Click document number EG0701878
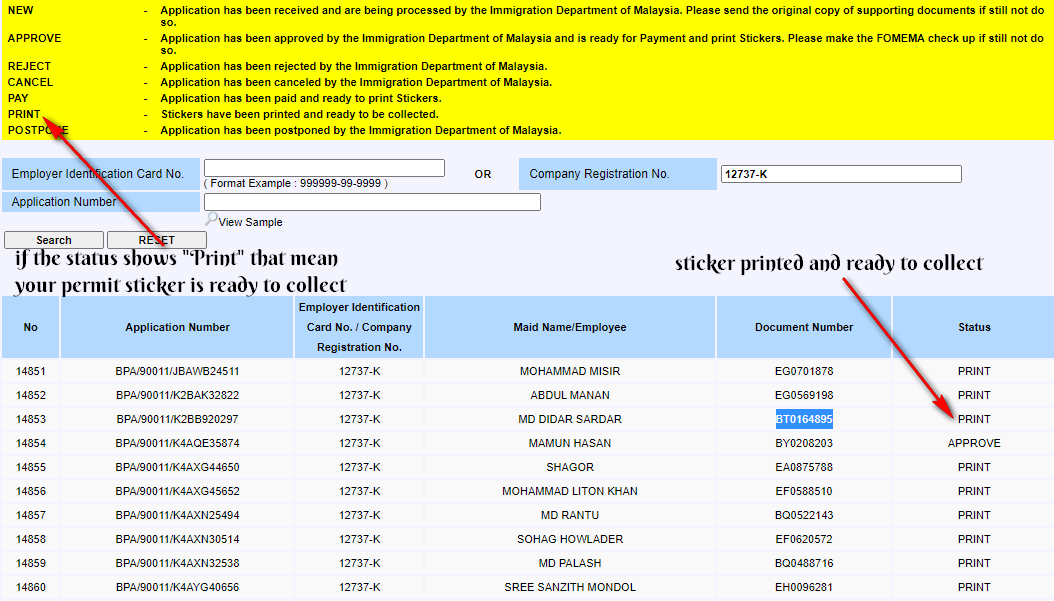This screenshot has width=1054, height=601. (804, 371)
